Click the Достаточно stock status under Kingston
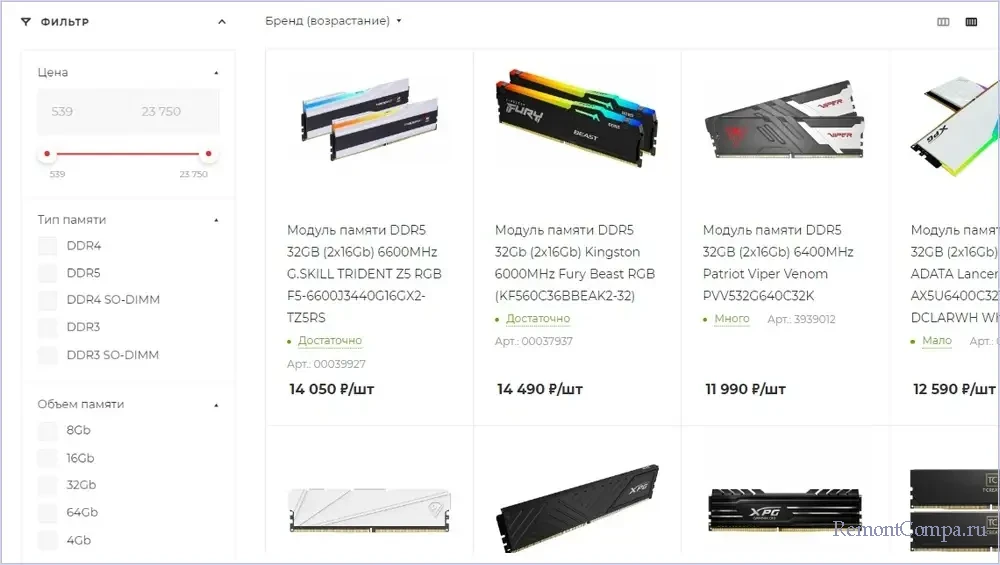The width and height of the screenshot is (1000, 565). pos(538,319)
